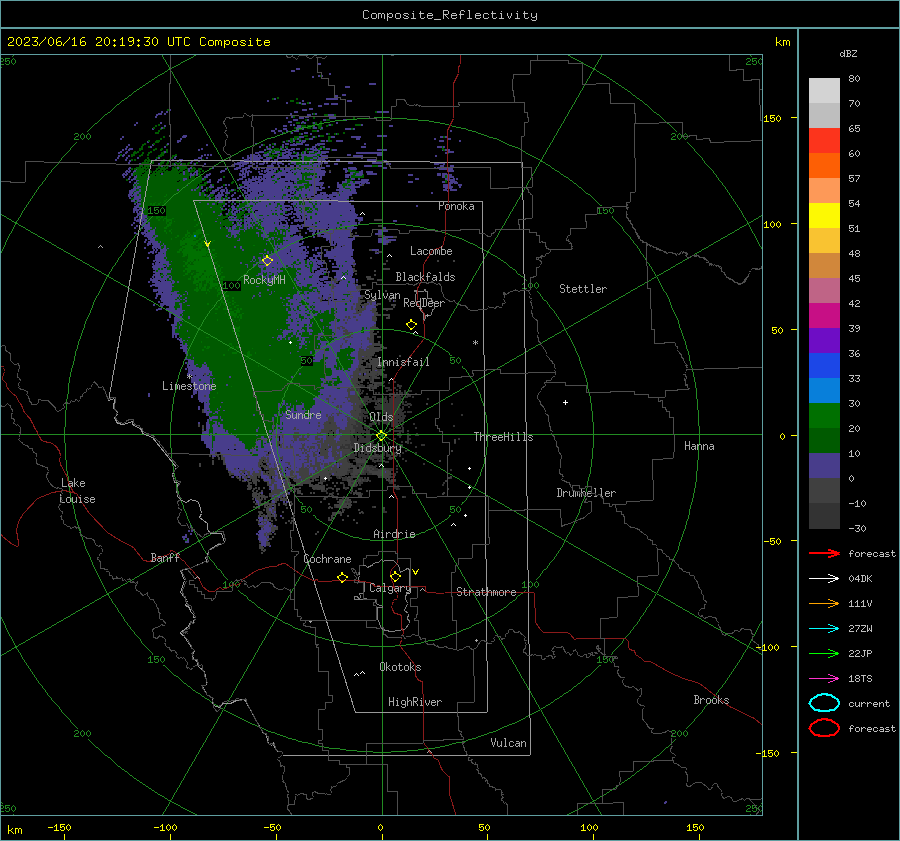This screenshot has width=900, height=841.
Task: Click the yellow diamond marker near RedDeer
Action: tap(411, 325)
